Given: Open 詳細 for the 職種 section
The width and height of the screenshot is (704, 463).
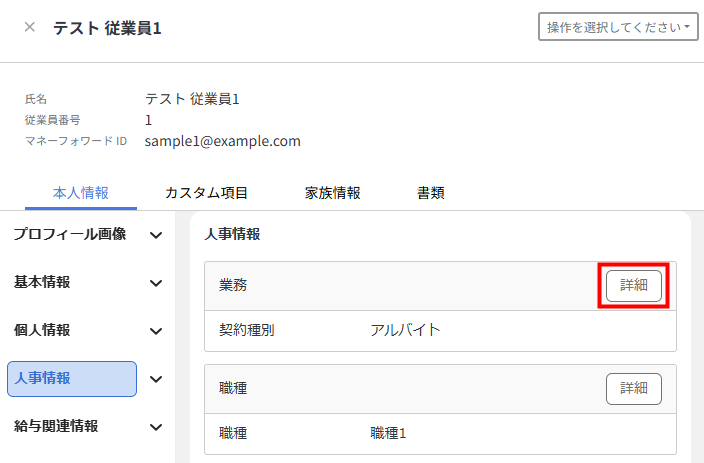Looking at the screenshot, I should coord(633,388).
